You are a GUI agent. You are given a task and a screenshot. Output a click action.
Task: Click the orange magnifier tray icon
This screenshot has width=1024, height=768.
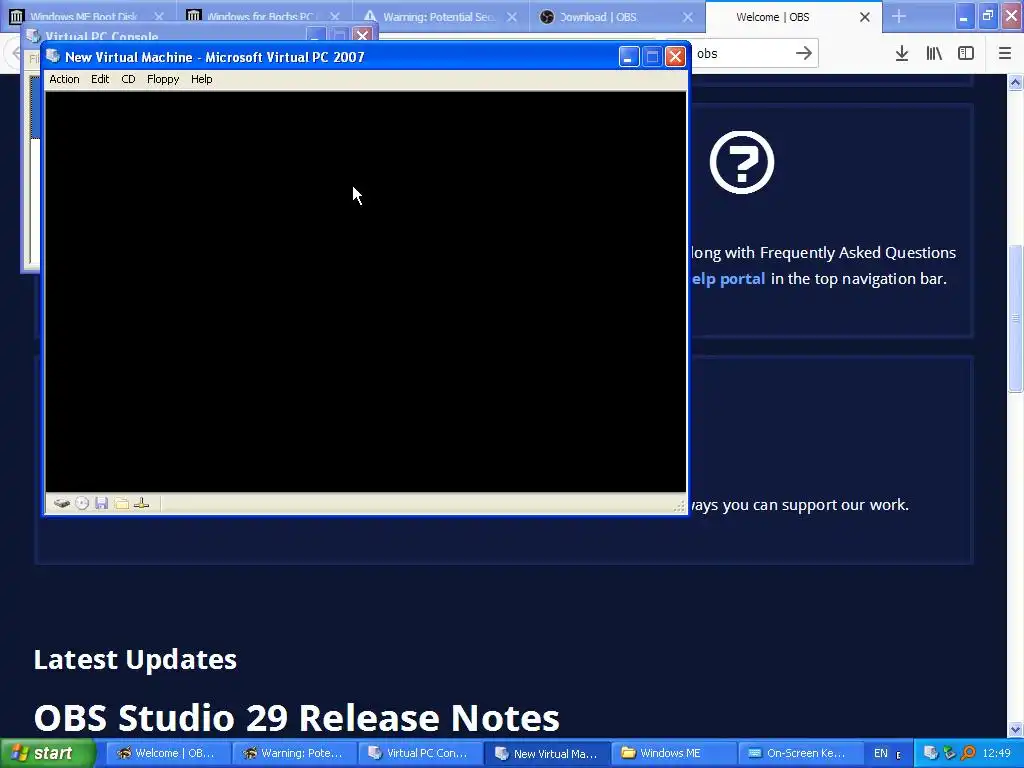pos(967,754)
